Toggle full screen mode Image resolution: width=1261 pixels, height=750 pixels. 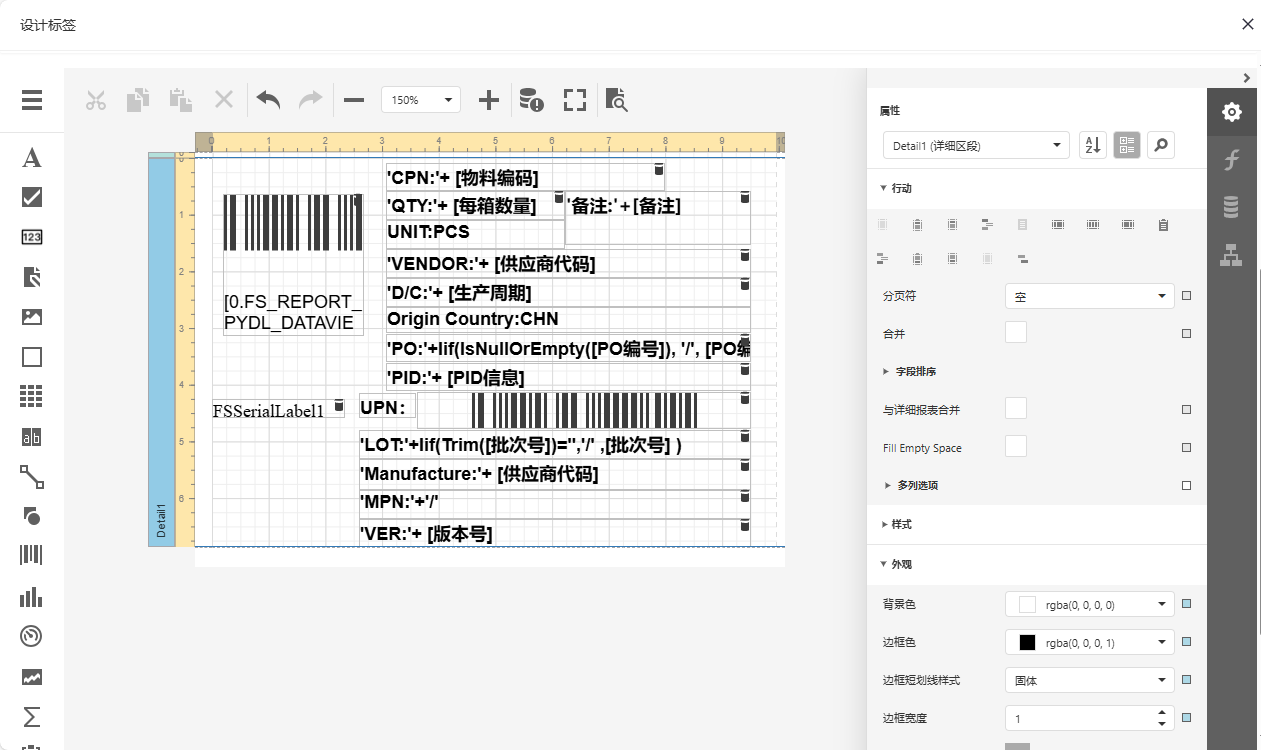574,100
